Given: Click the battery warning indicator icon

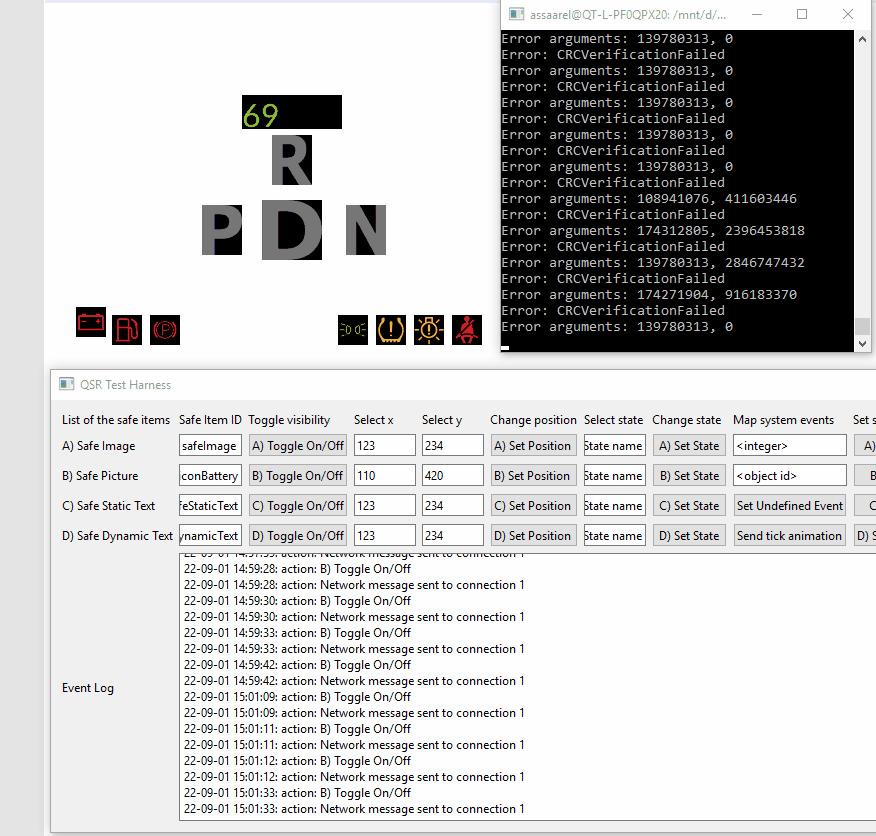Looking at the screenshot, I should tap(90, 322).
